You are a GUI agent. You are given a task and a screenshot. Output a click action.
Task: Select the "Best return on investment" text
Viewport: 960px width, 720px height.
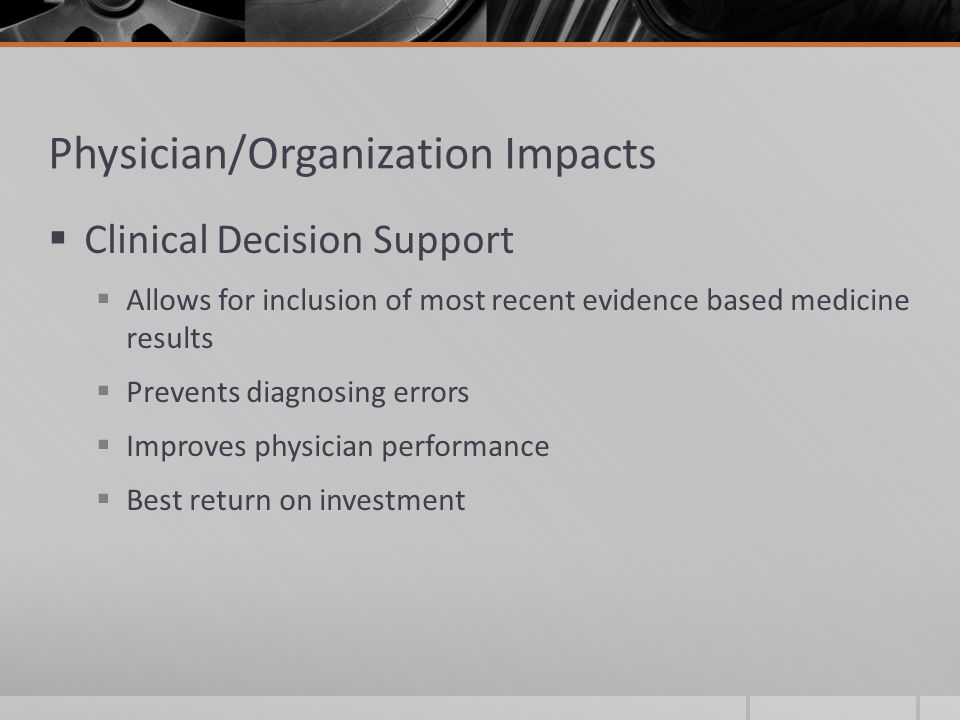[x=296, y=500]
